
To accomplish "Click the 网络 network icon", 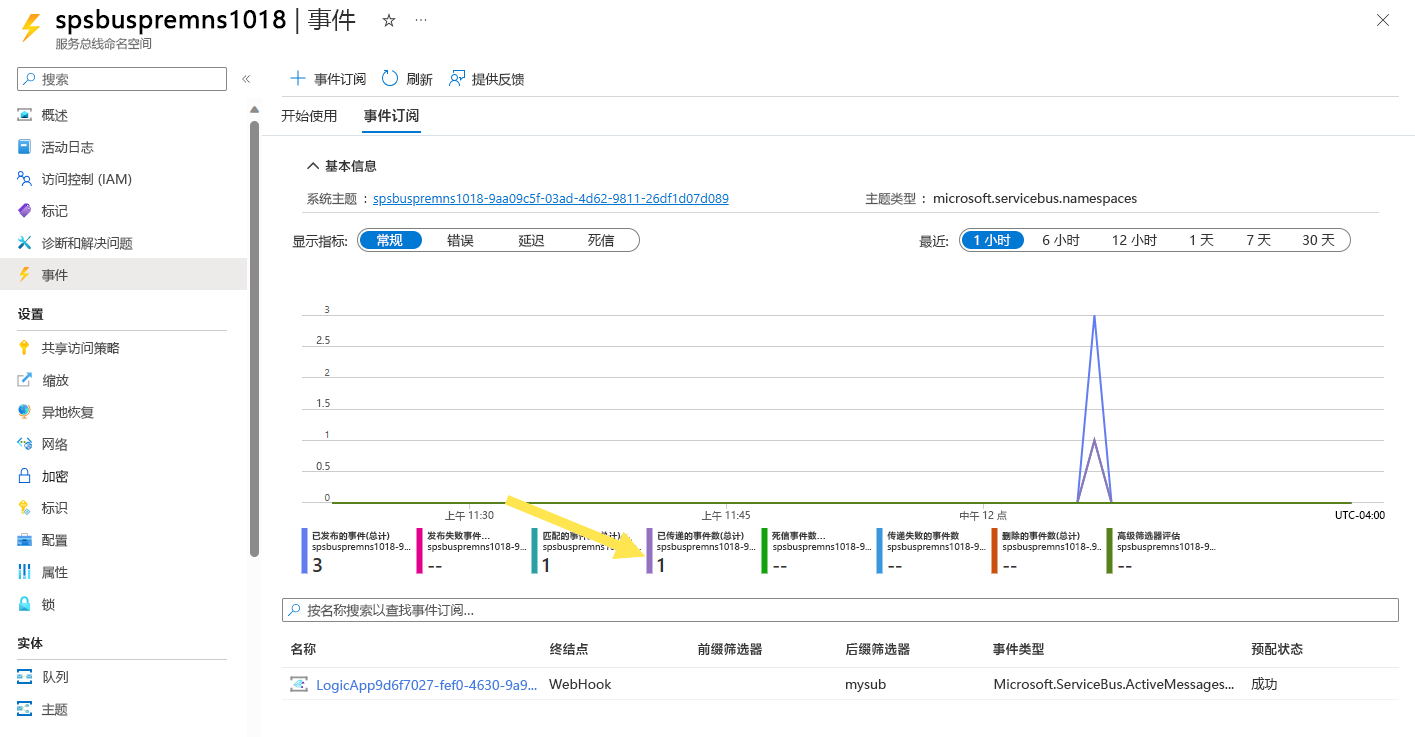I will click(25, 444).
